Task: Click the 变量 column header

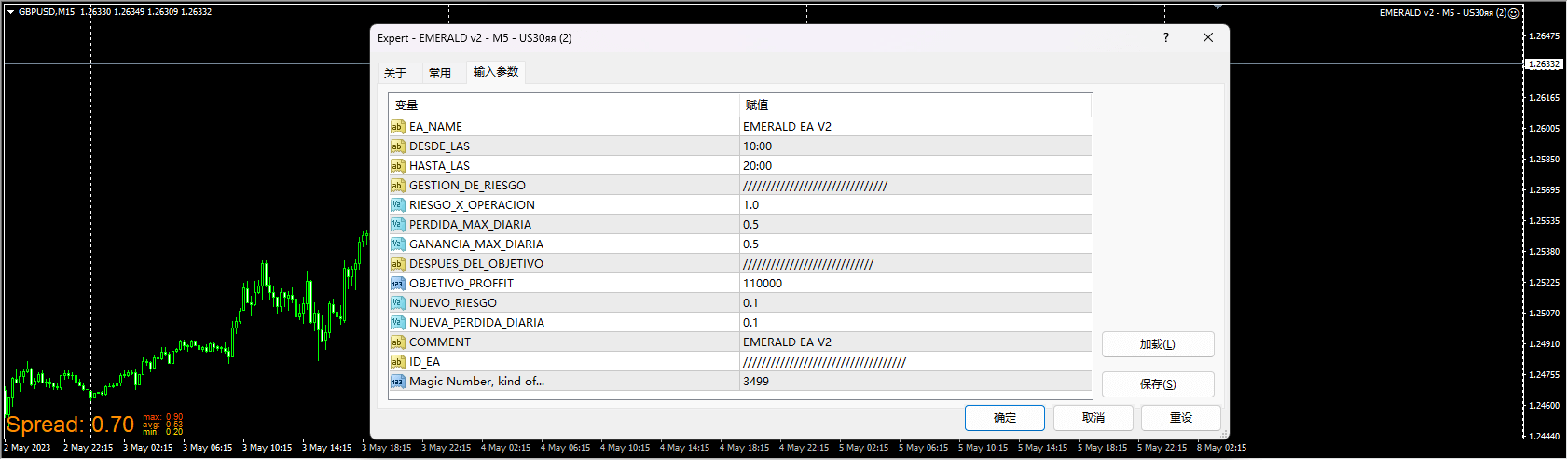Action: pyautogui.click(x=564, y=105)
